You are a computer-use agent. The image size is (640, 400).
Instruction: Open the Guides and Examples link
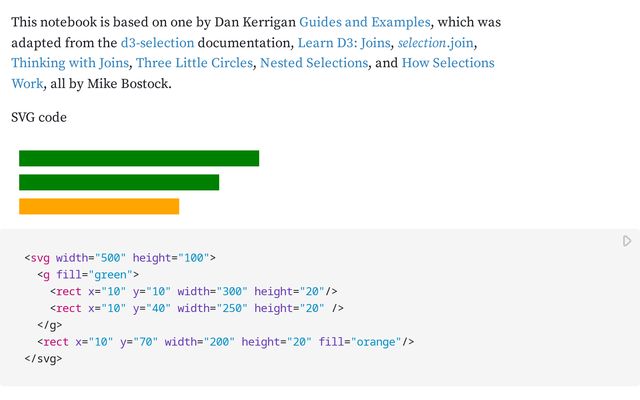(364, 22)
